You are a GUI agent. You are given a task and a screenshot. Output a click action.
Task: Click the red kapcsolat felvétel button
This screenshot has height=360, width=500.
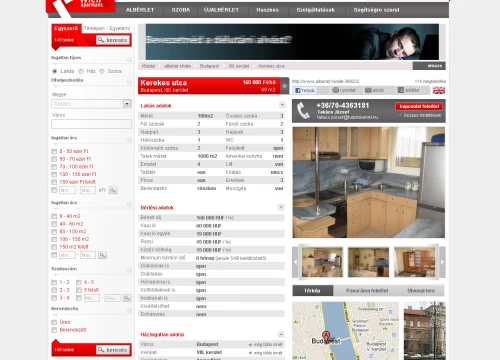419,106
